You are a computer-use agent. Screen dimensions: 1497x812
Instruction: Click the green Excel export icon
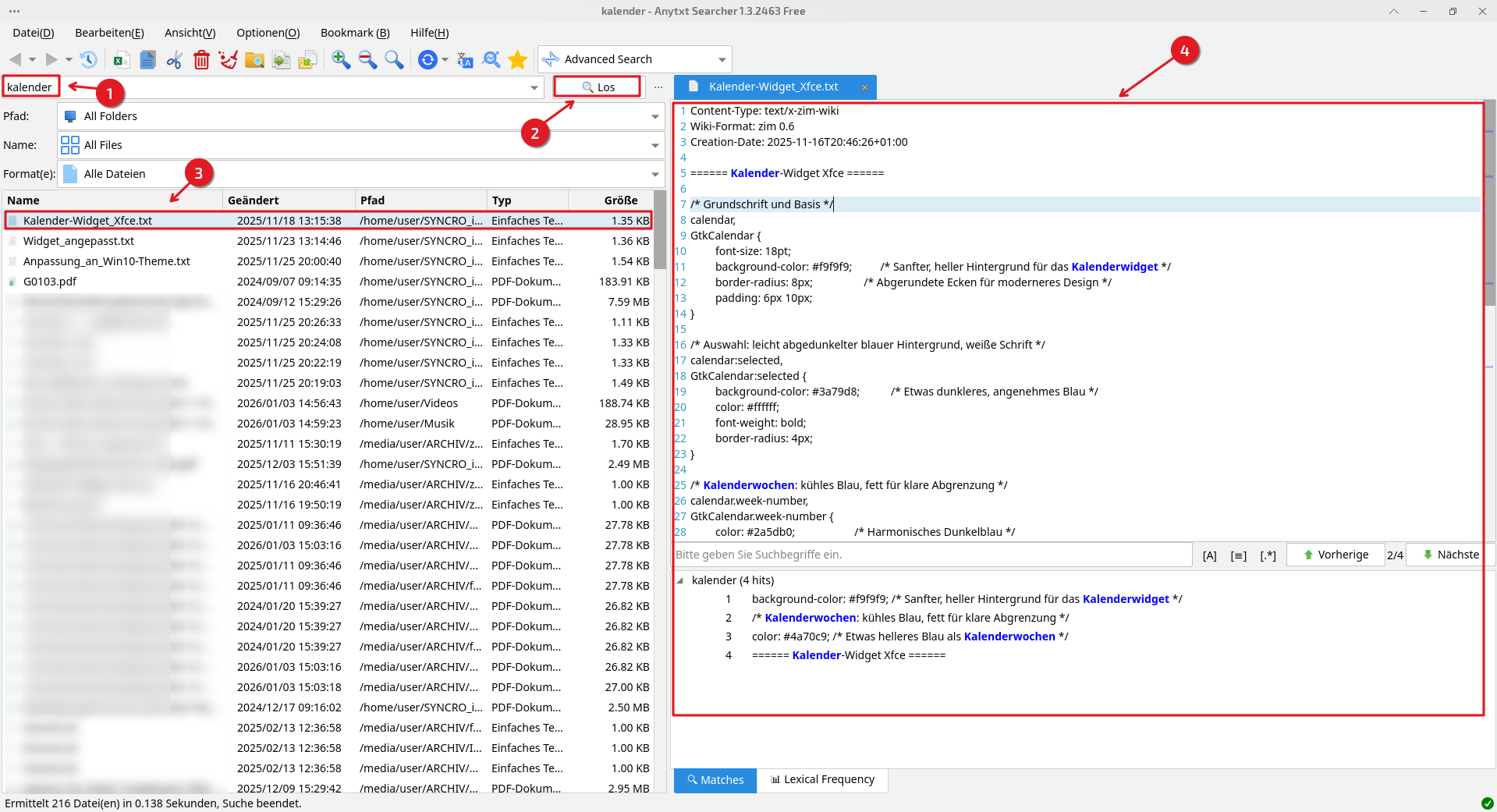coord(122,59)
